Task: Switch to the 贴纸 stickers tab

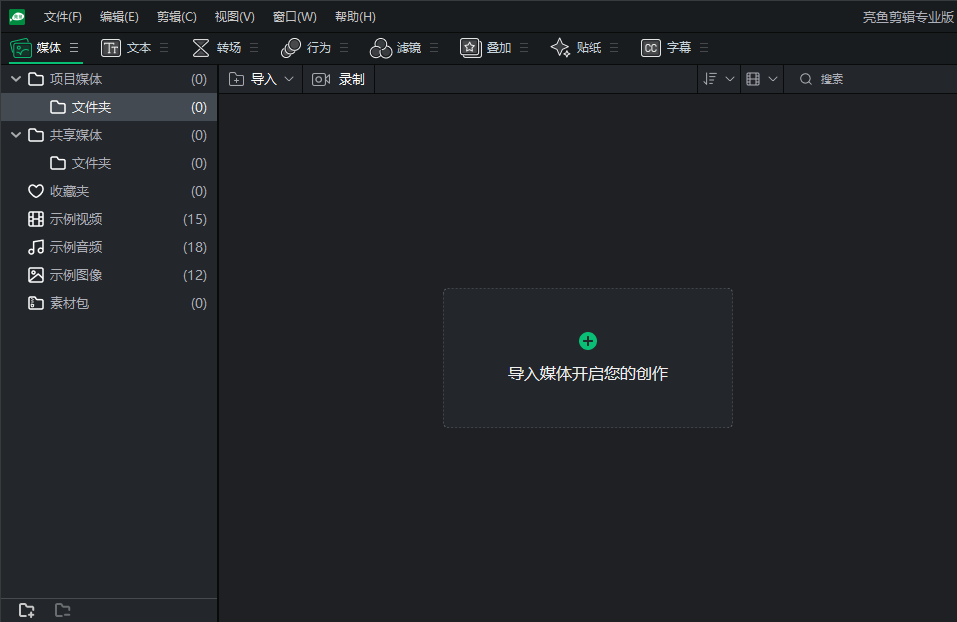Action: pos(576,48)
